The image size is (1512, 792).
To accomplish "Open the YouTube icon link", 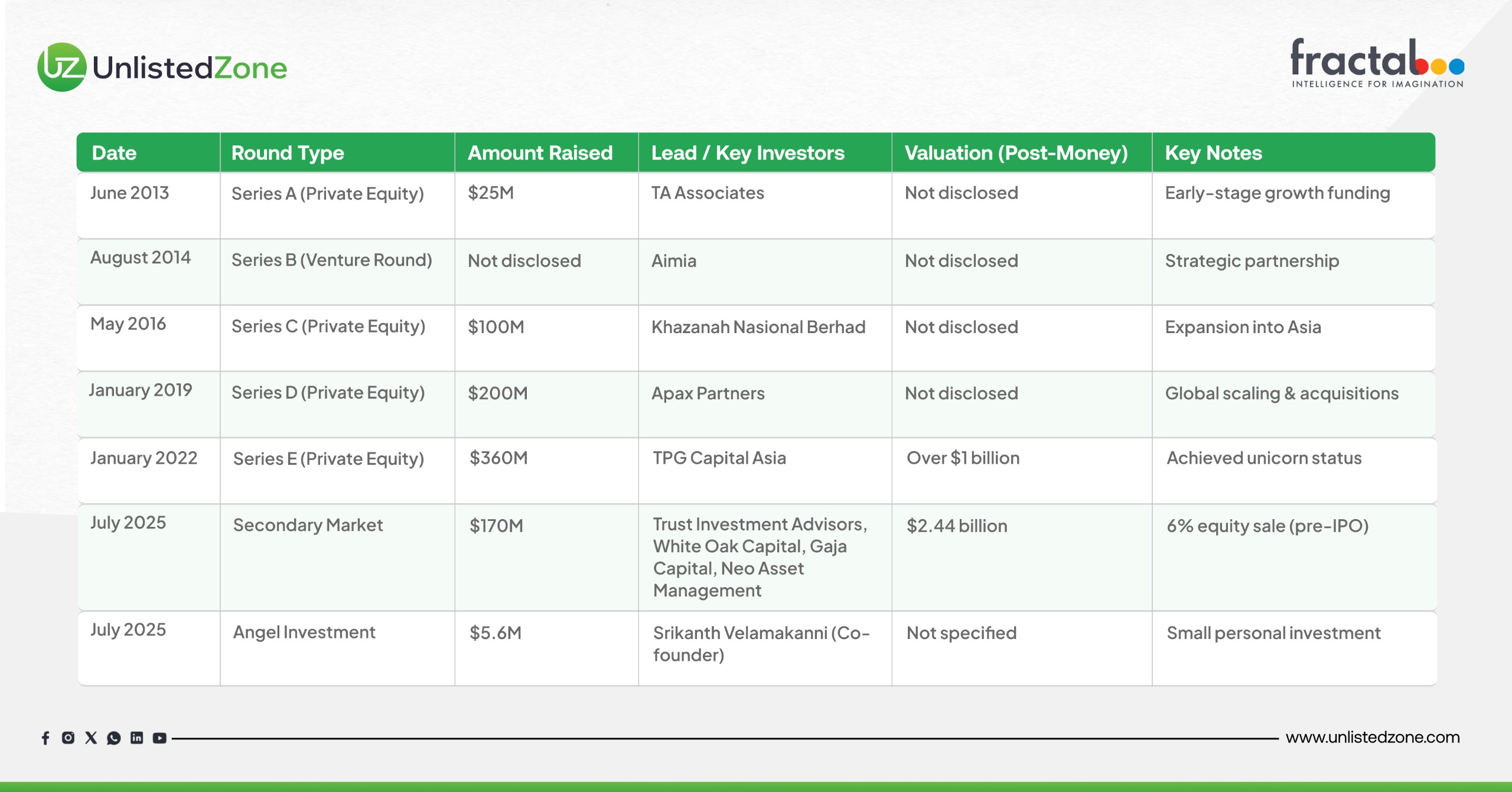I will tap(159, 738).
